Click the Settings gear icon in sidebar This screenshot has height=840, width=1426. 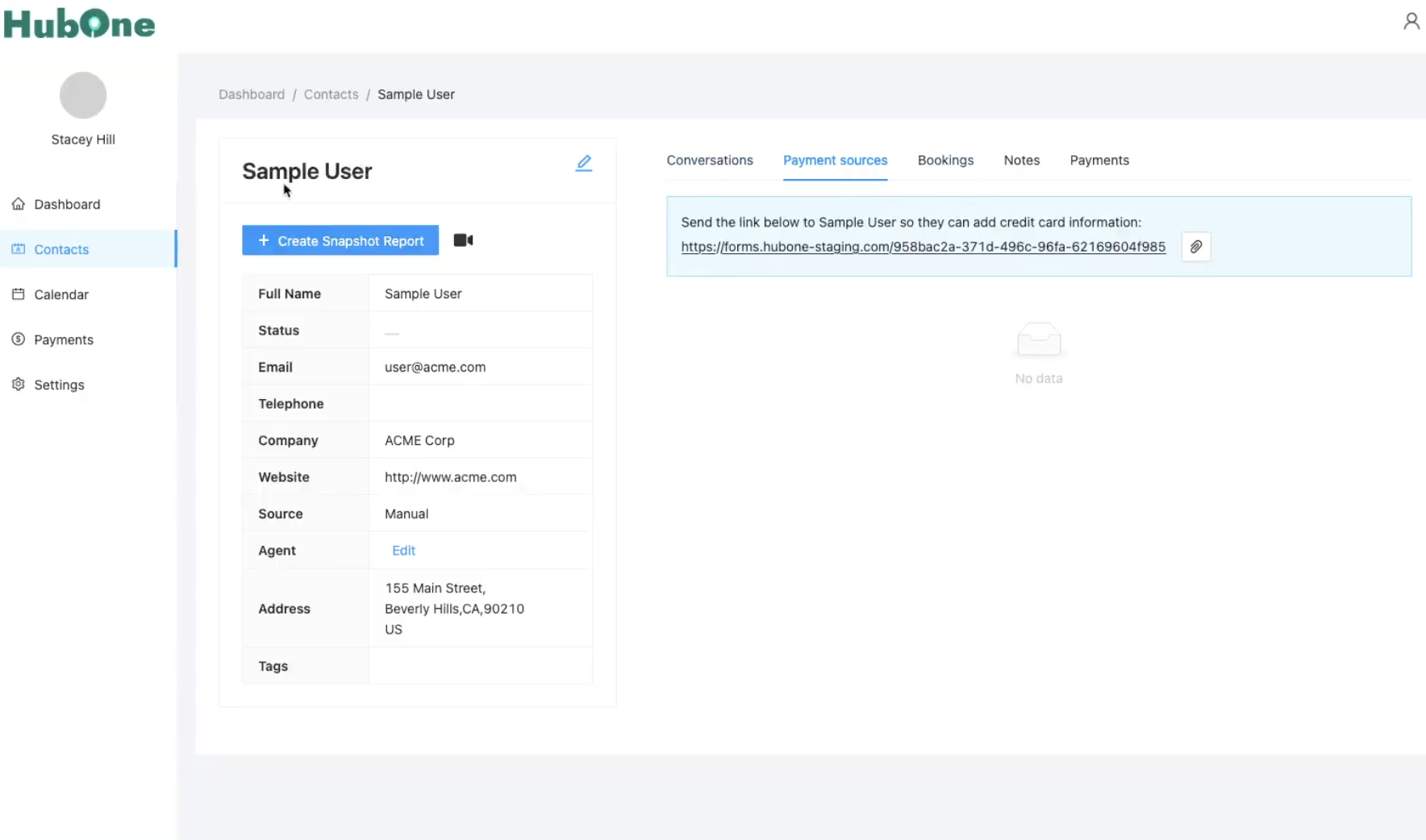pyautogui.click(x=19, y=385)
